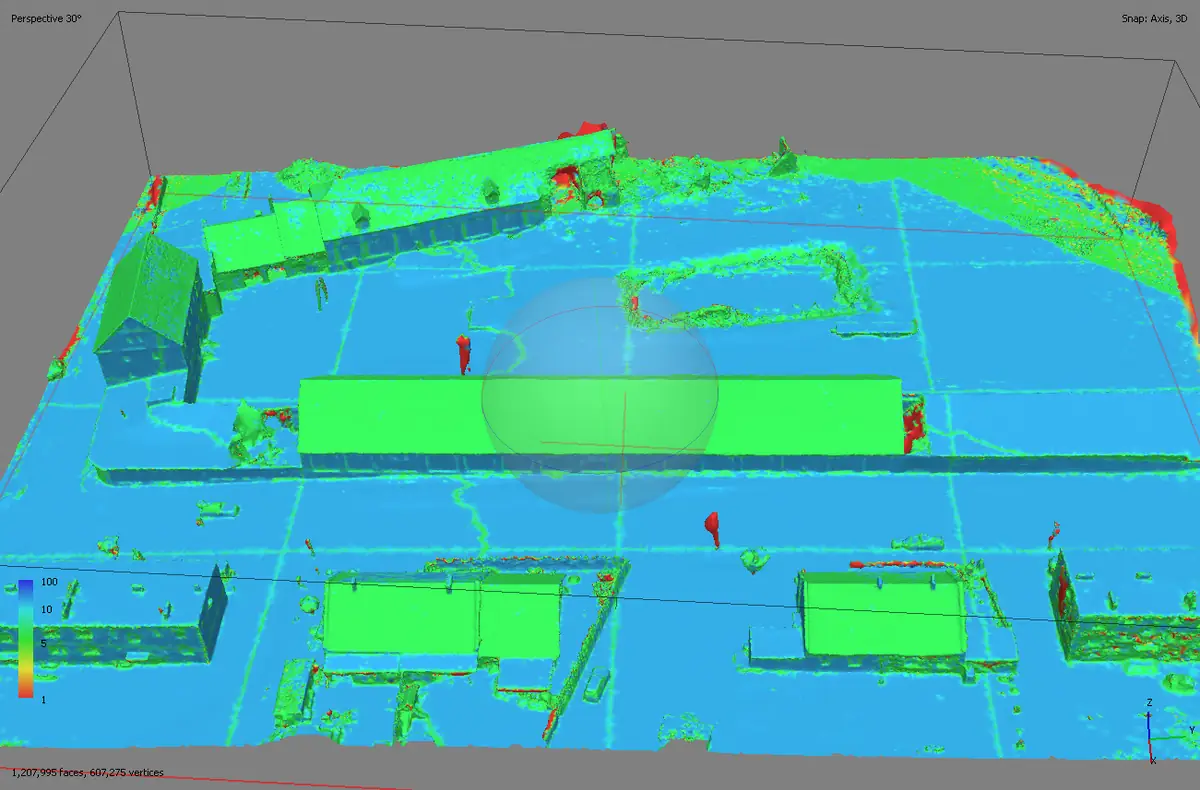This screenshot has height=790, width=1200.
Task: Click the 1 value on the legend
Action: click(41, 700)
